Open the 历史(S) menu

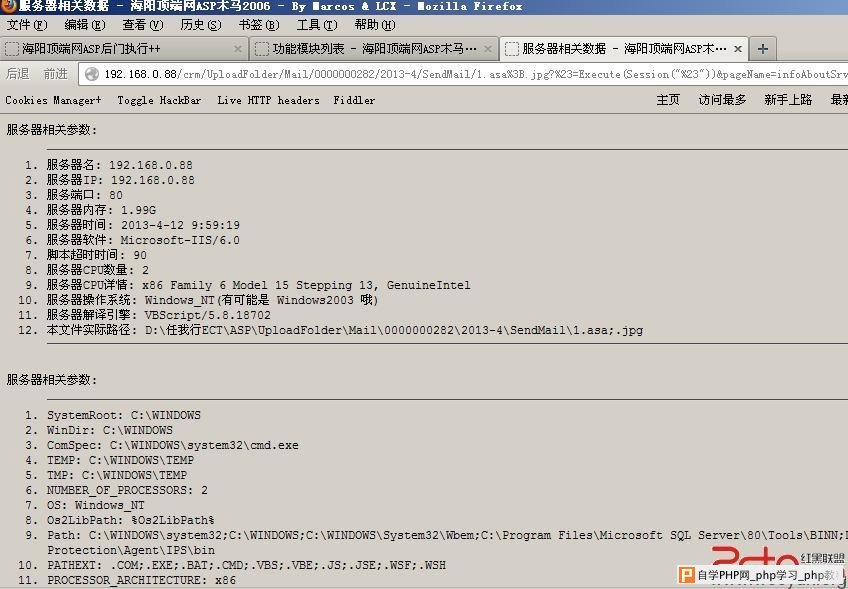pyautogui.click(x=201, y=25)
